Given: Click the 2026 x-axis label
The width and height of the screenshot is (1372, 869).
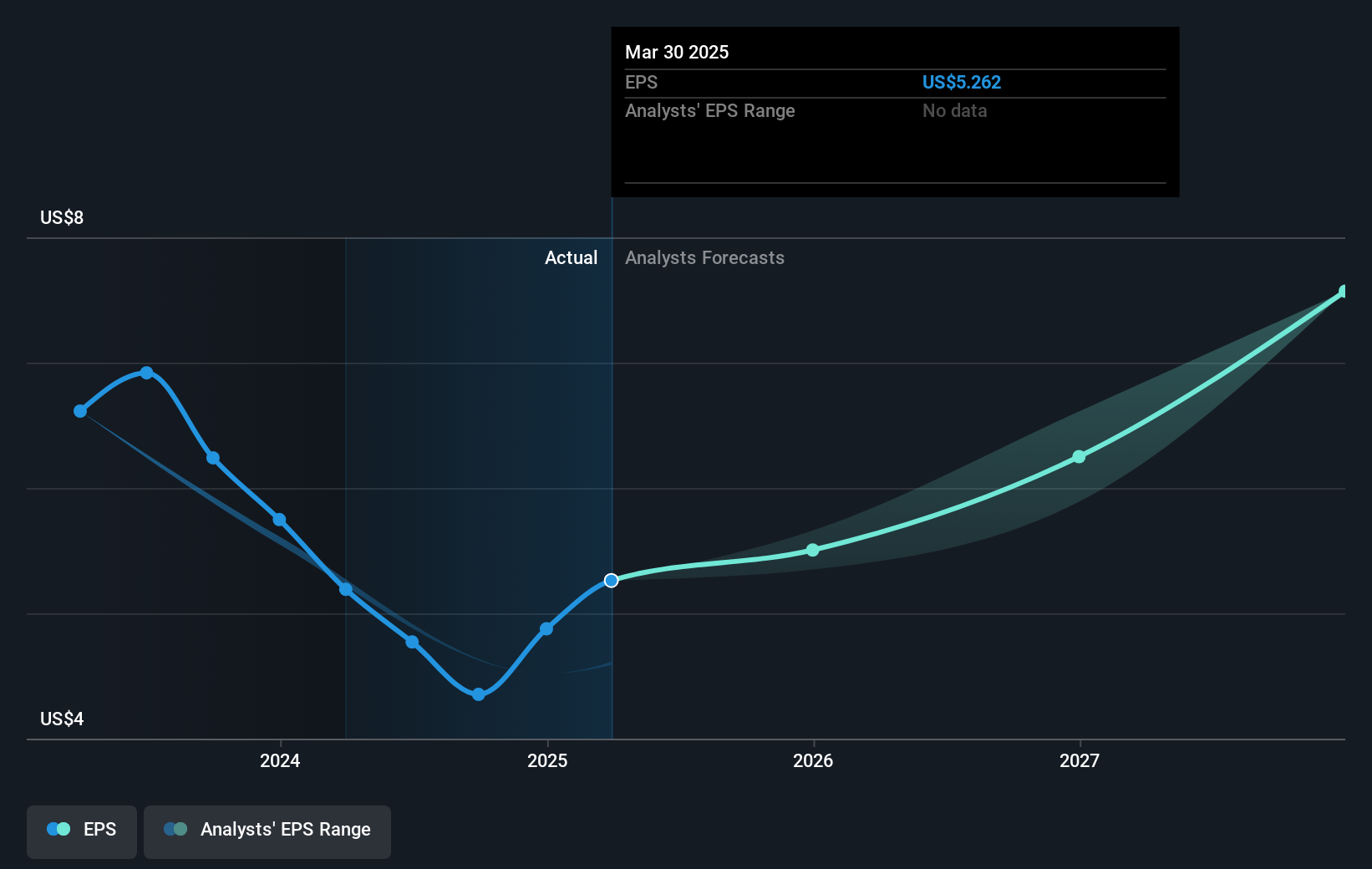Looking at the screenshot, I should 813,760.
